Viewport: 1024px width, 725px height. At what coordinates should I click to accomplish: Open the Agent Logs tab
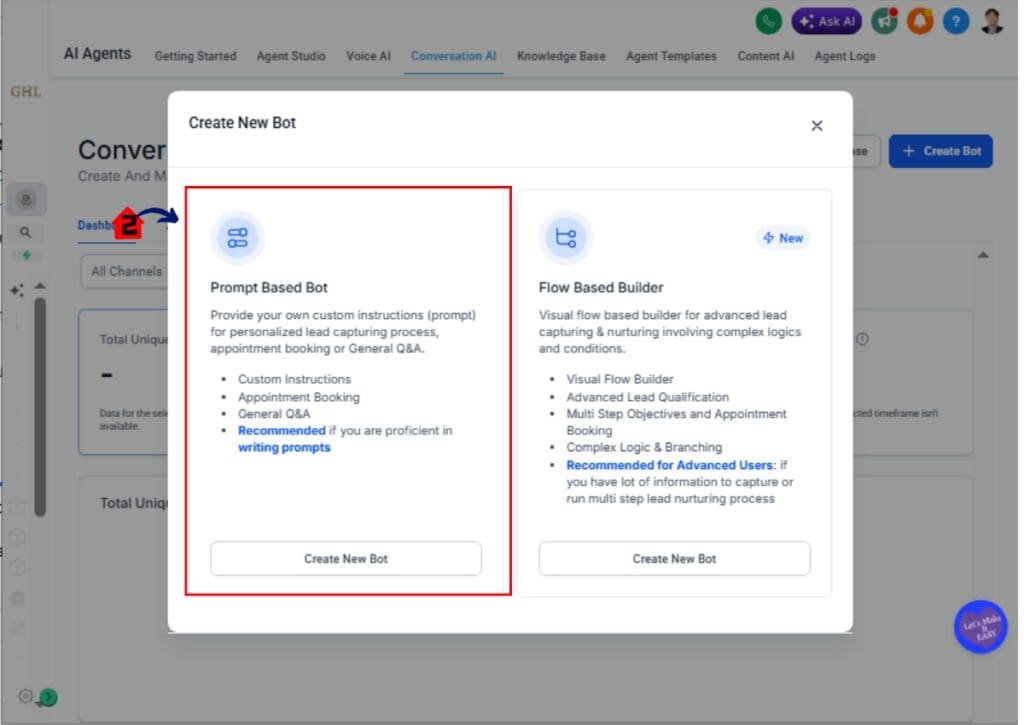click(844, 56)
